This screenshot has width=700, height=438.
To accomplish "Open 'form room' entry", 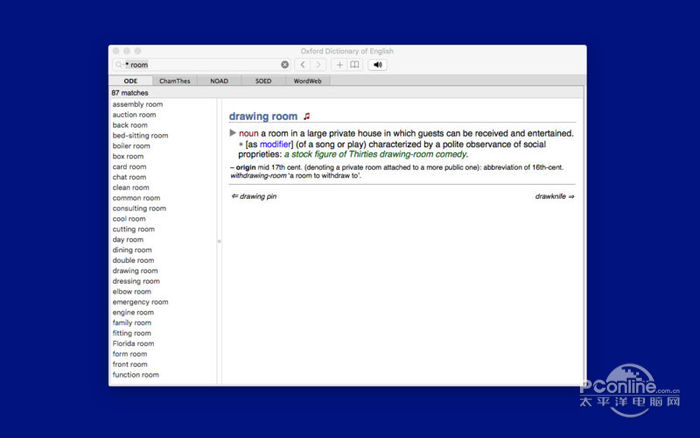I will 130,354.
